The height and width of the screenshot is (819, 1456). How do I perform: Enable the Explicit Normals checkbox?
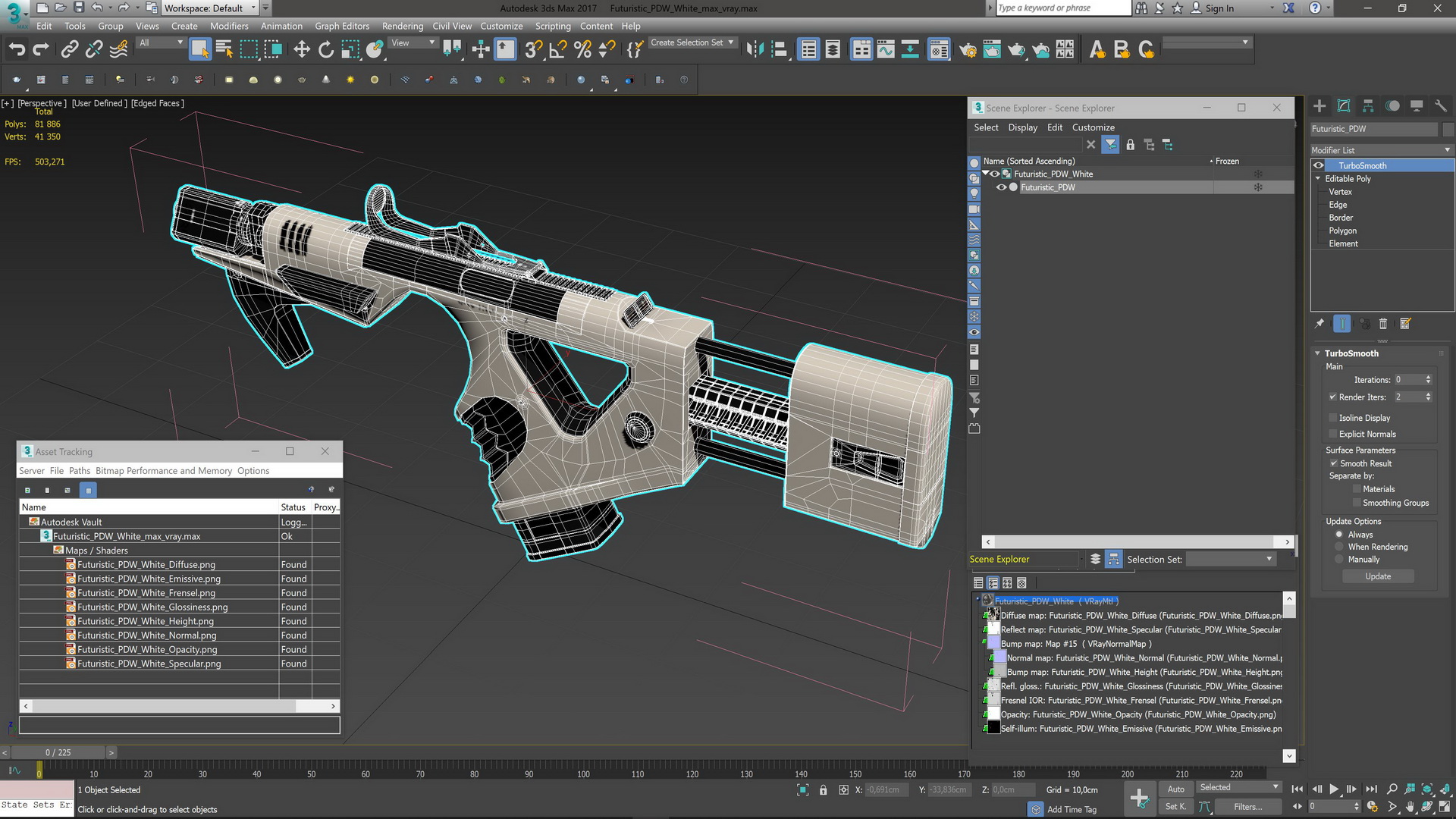[x=1332, y=434]
